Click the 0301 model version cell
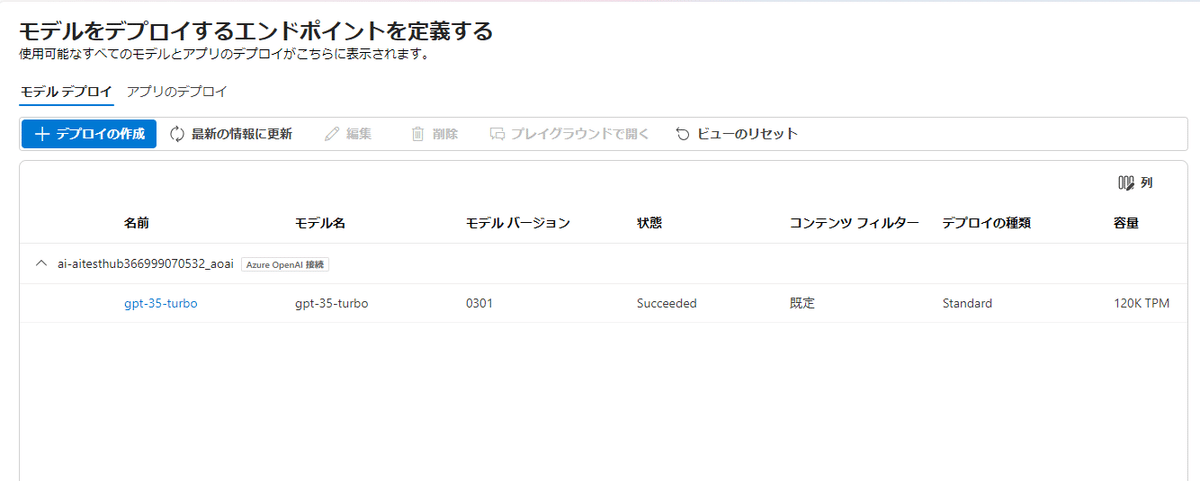The width and height of the screenshot is (1200, 481). pyautogui.click(x=480, y=303)
